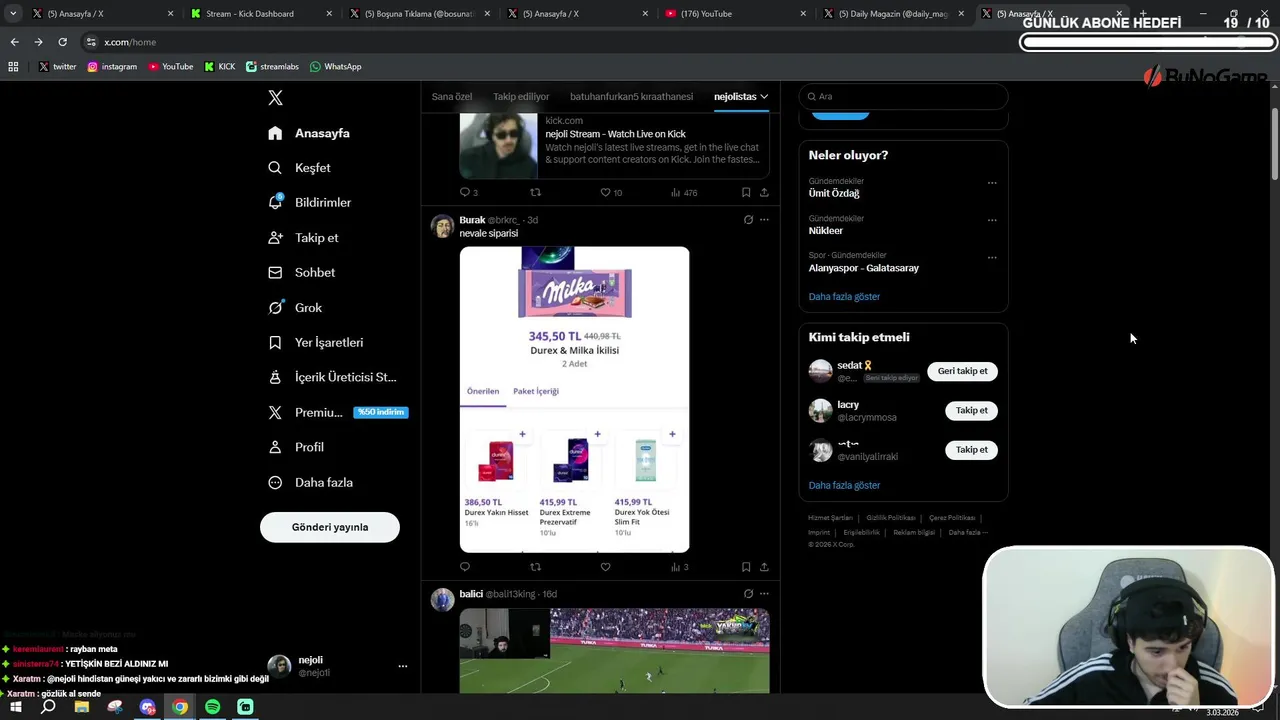The height and width of the screenshot is (720, 1280).
Task: View analytics on Burak's post
Action: (x=679, y=567)
